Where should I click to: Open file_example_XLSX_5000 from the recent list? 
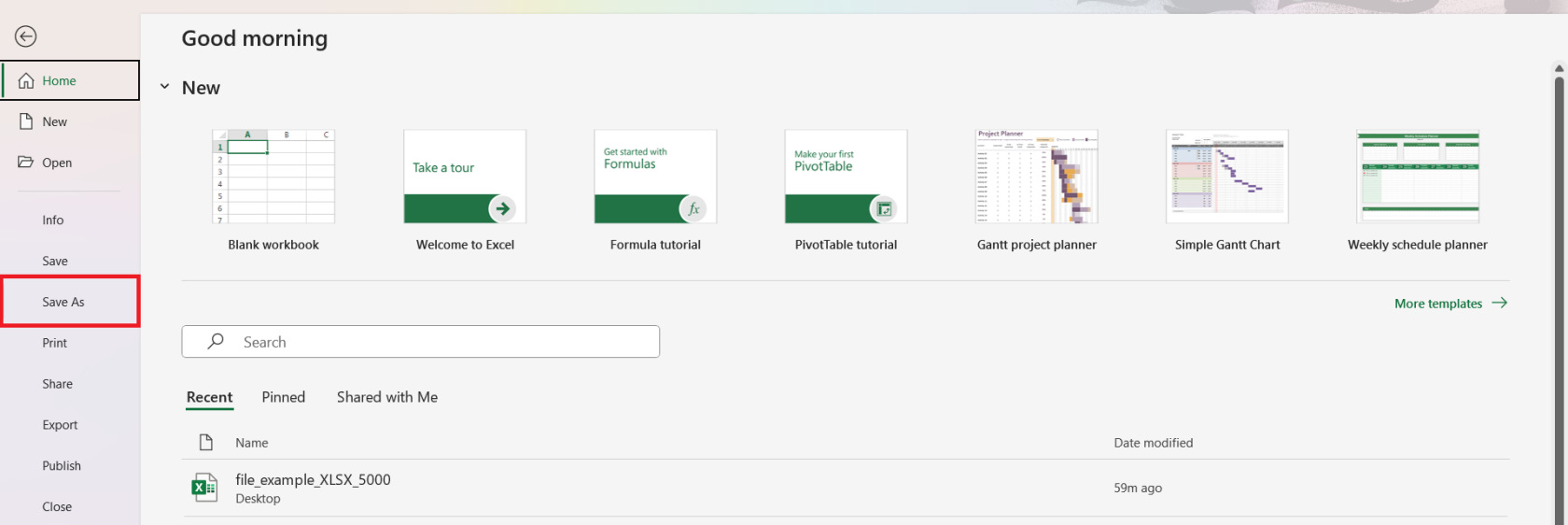[846, 488]
